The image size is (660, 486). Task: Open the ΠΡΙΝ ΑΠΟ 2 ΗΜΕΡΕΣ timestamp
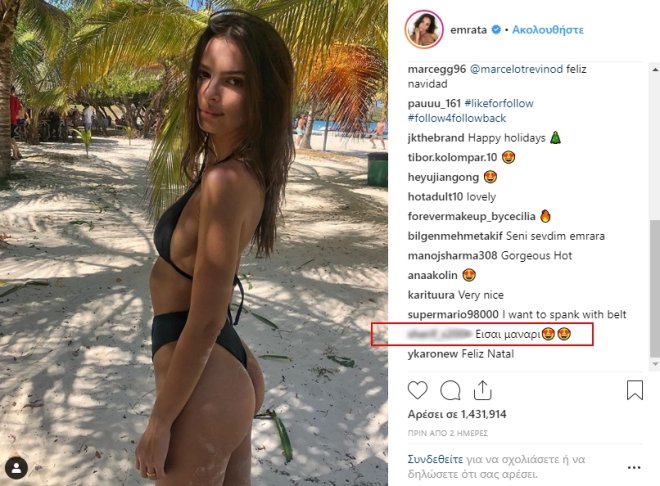(x=447, y=433)
